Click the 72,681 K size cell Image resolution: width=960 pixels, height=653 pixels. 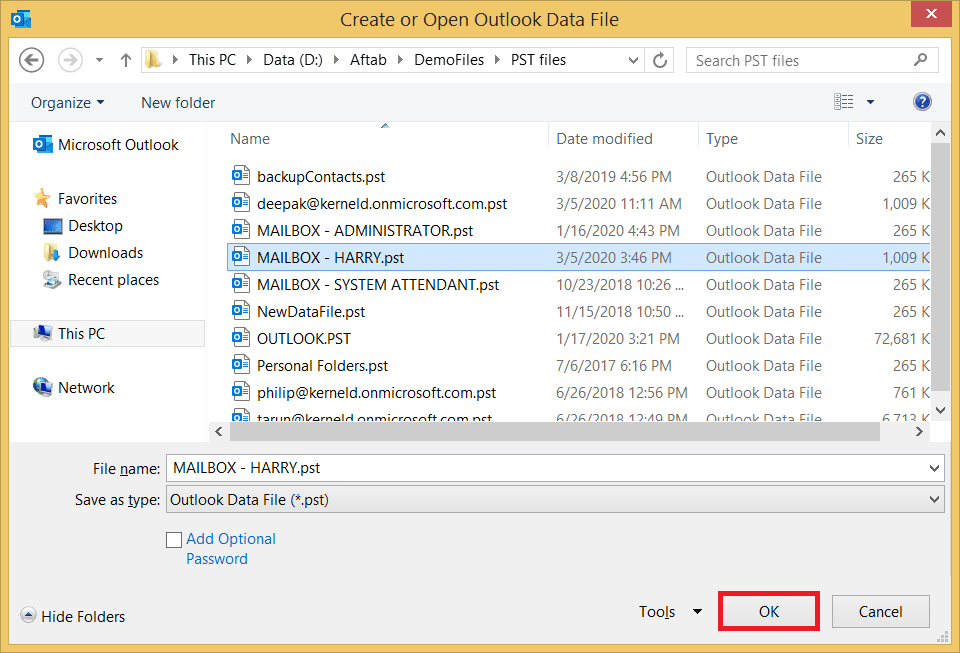click(x=901, y=338)
